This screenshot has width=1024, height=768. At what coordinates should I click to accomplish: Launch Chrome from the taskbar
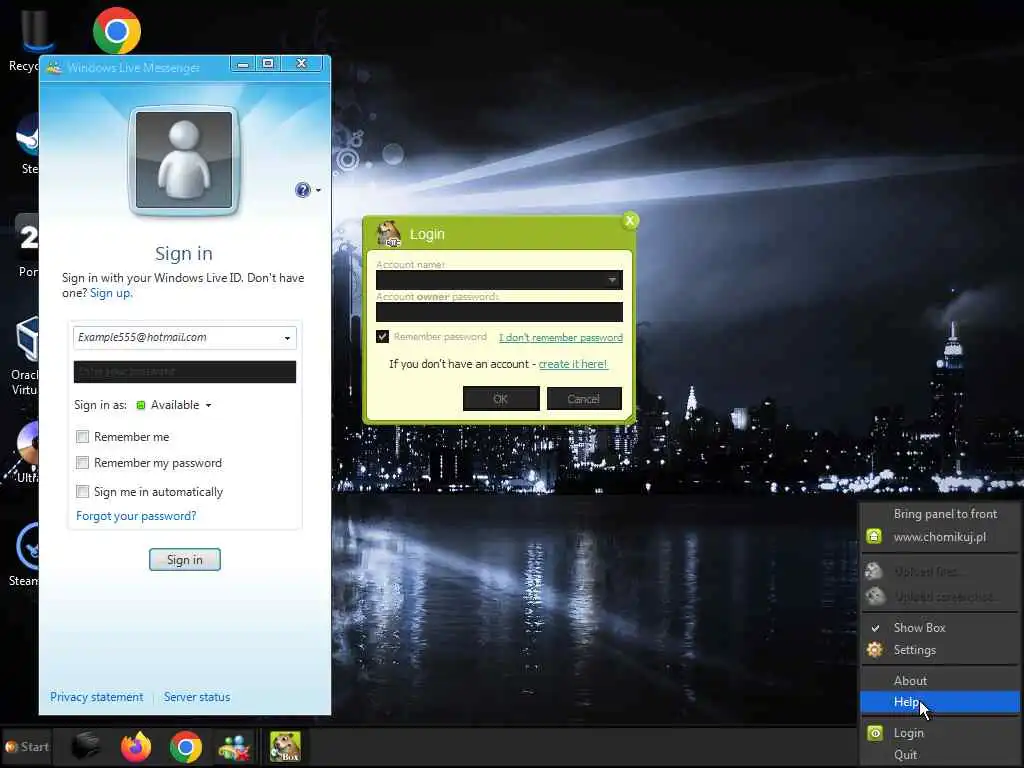(x=185, y=746)
